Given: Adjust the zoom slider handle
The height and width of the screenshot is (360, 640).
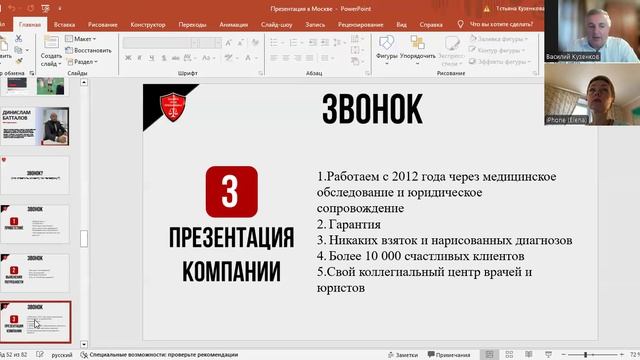Looking at the screenshot, I should pyautogui.click(x=585, y=355).
